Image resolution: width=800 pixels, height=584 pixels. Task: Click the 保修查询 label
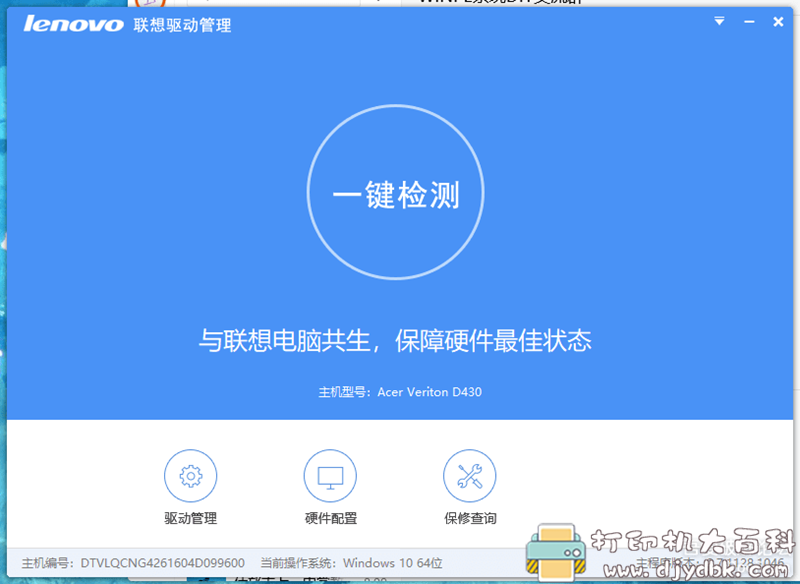(x=470, y=518)
